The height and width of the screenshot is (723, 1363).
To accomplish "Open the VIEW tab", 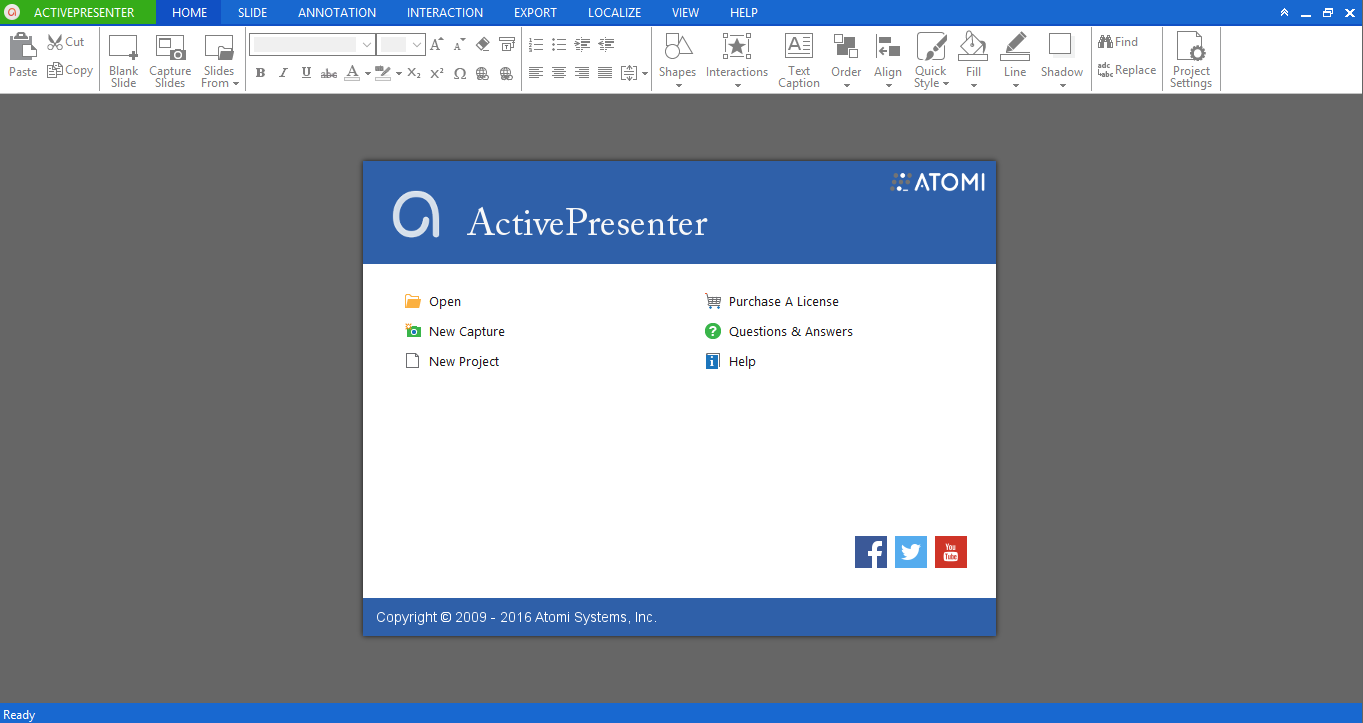I will click(685, 13).
